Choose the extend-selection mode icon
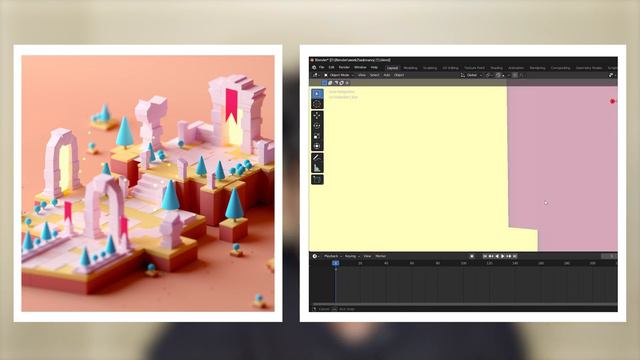The height and width of the screenshot is (360, 640). 330,83
